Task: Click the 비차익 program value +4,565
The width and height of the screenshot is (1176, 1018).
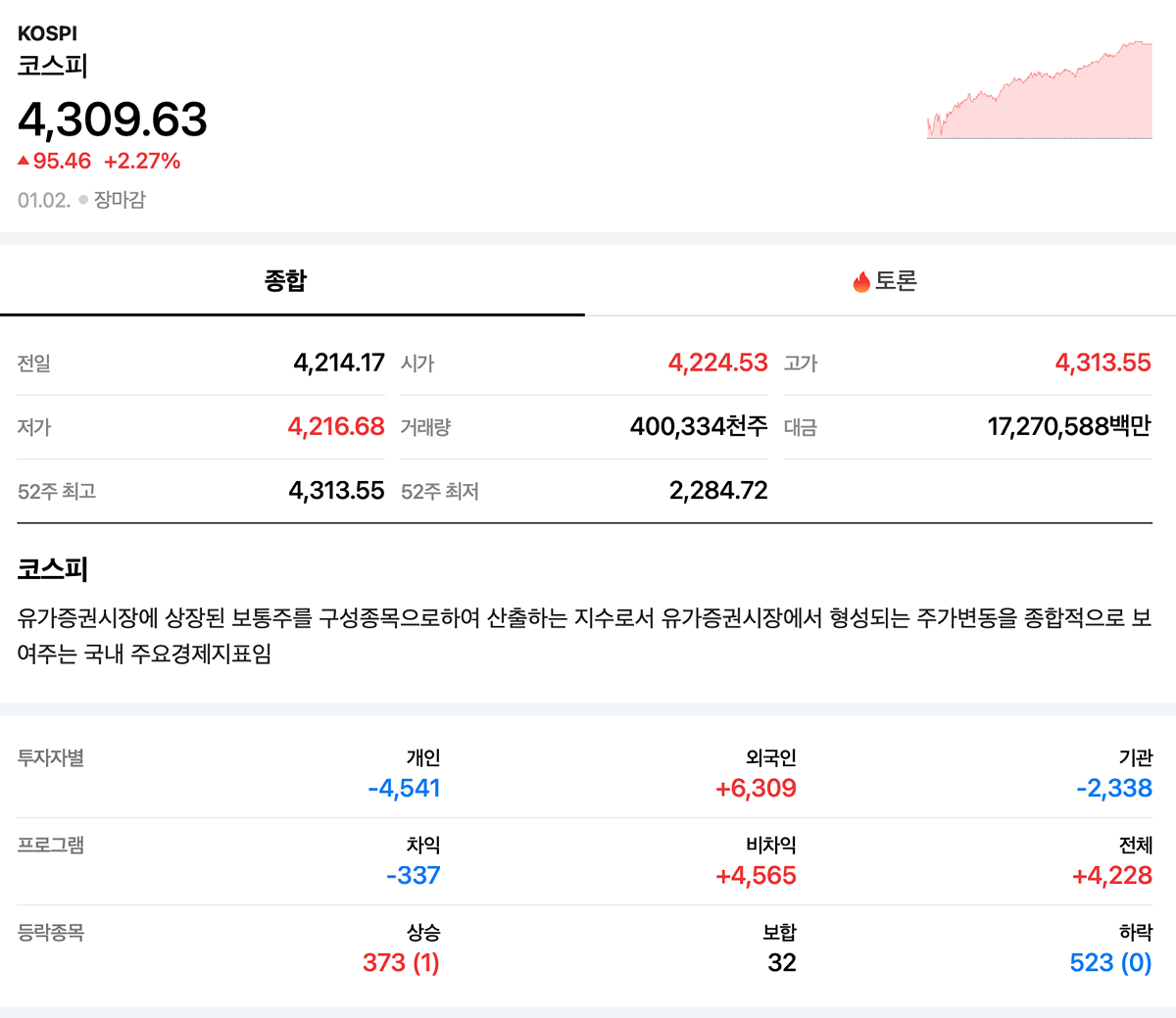Action: tap(756, 875)
